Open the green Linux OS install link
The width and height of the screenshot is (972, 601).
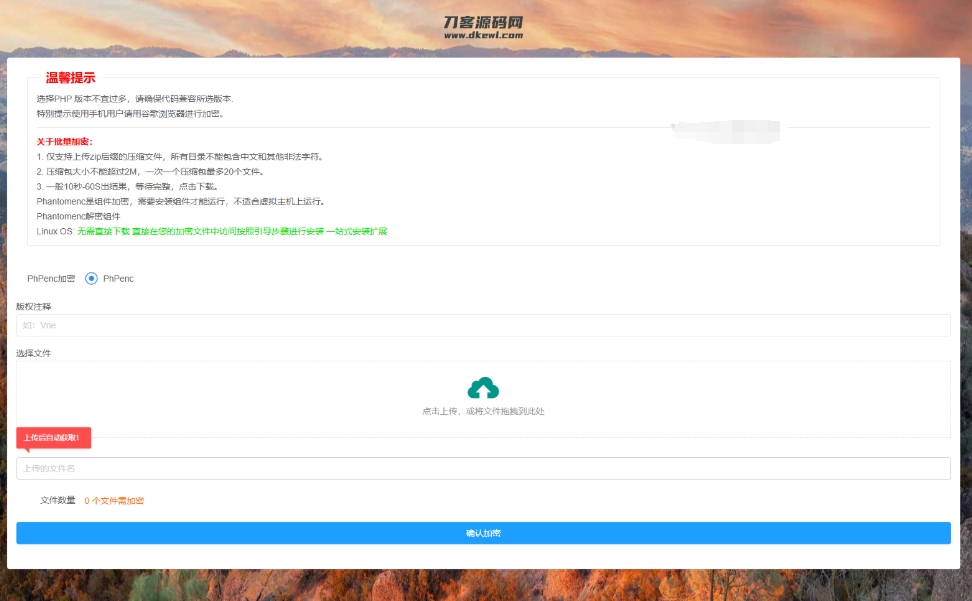click(x=200, y=231)
